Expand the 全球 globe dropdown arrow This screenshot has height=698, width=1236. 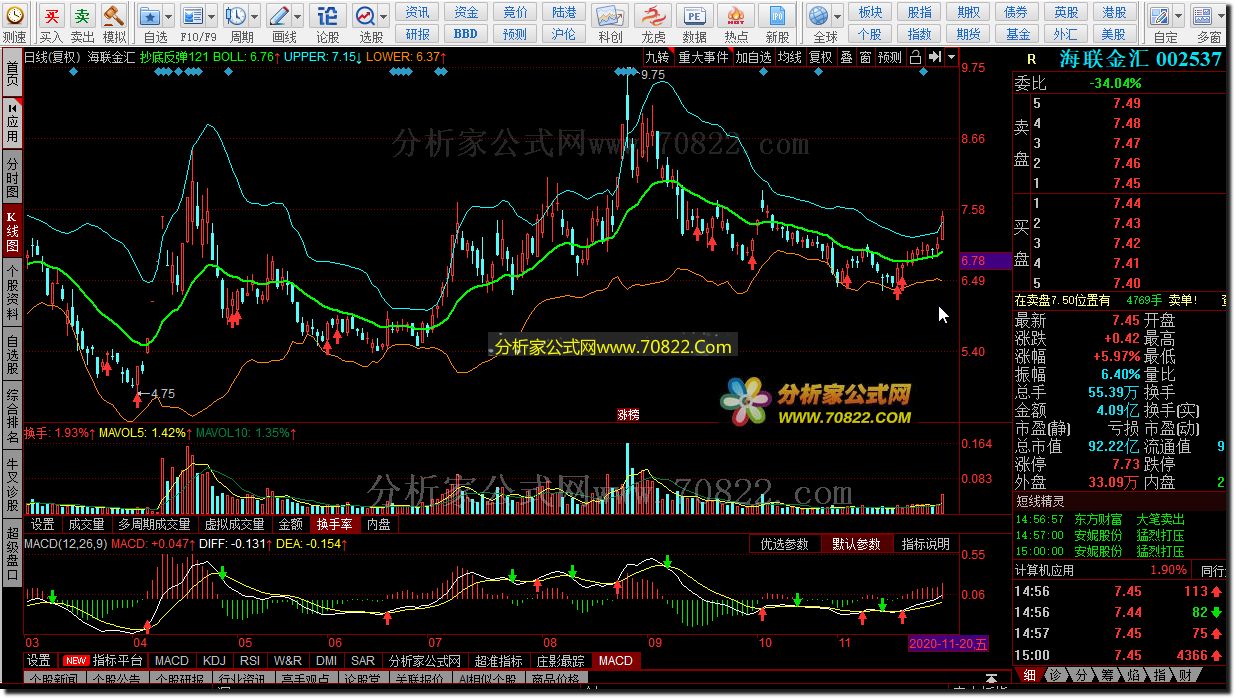click(x=837, y=17)
